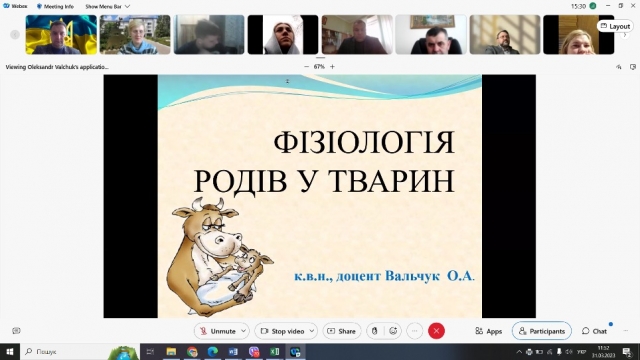This screenshot has height=360, width=640.
Task: Toggle the Participants panel
Action: [542, 331]
